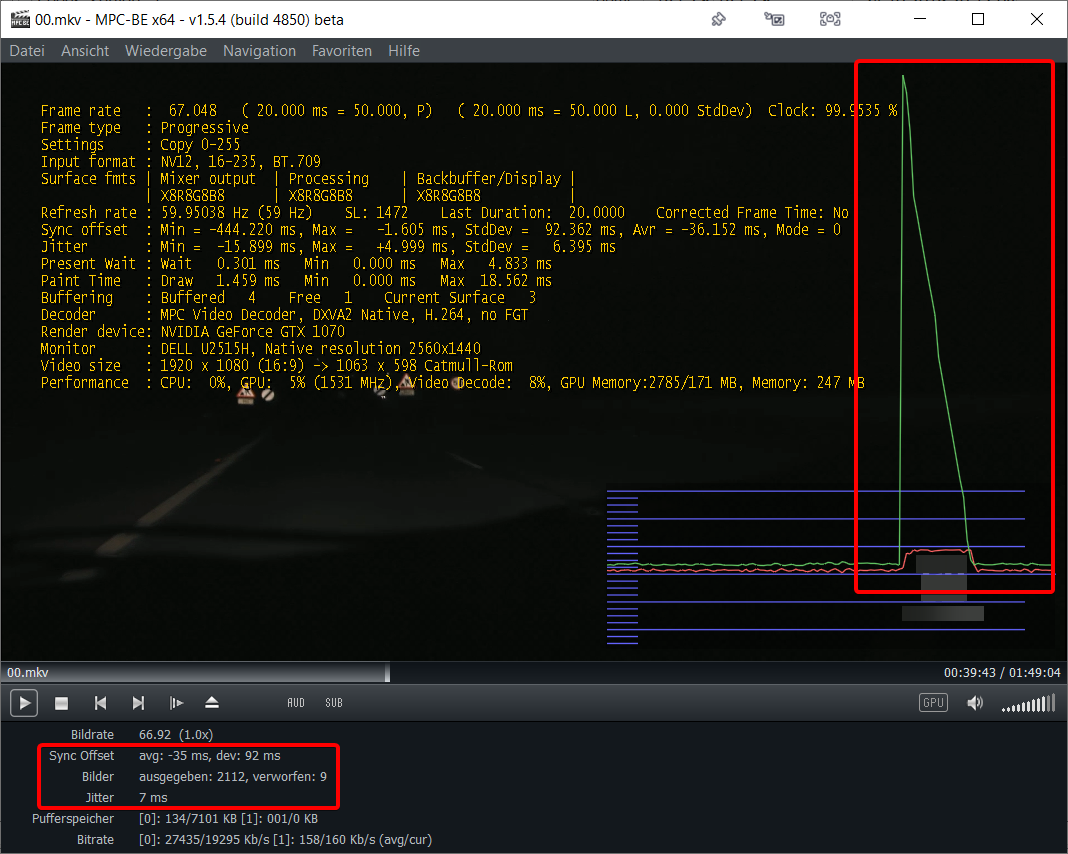Open the Datei menu

pyautogui.click(x=27, y=51)
